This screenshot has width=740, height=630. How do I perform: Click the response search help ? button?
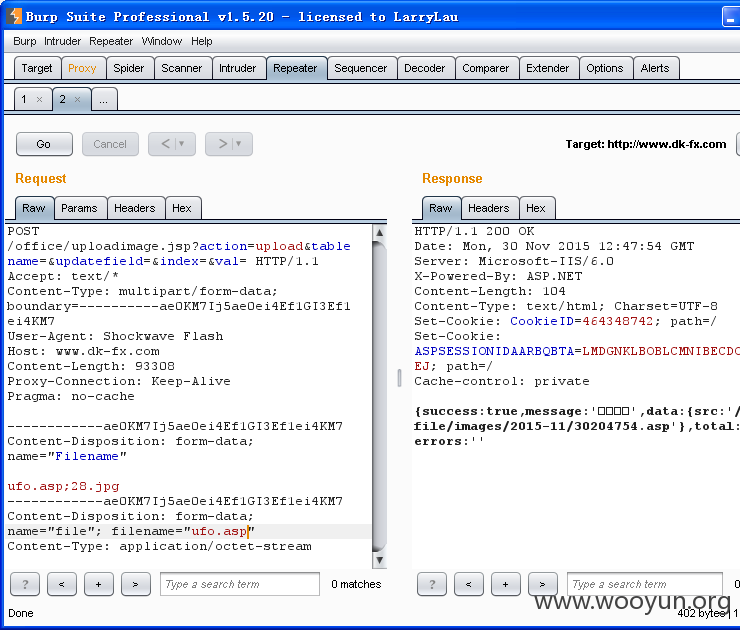[x=432, y=584]
